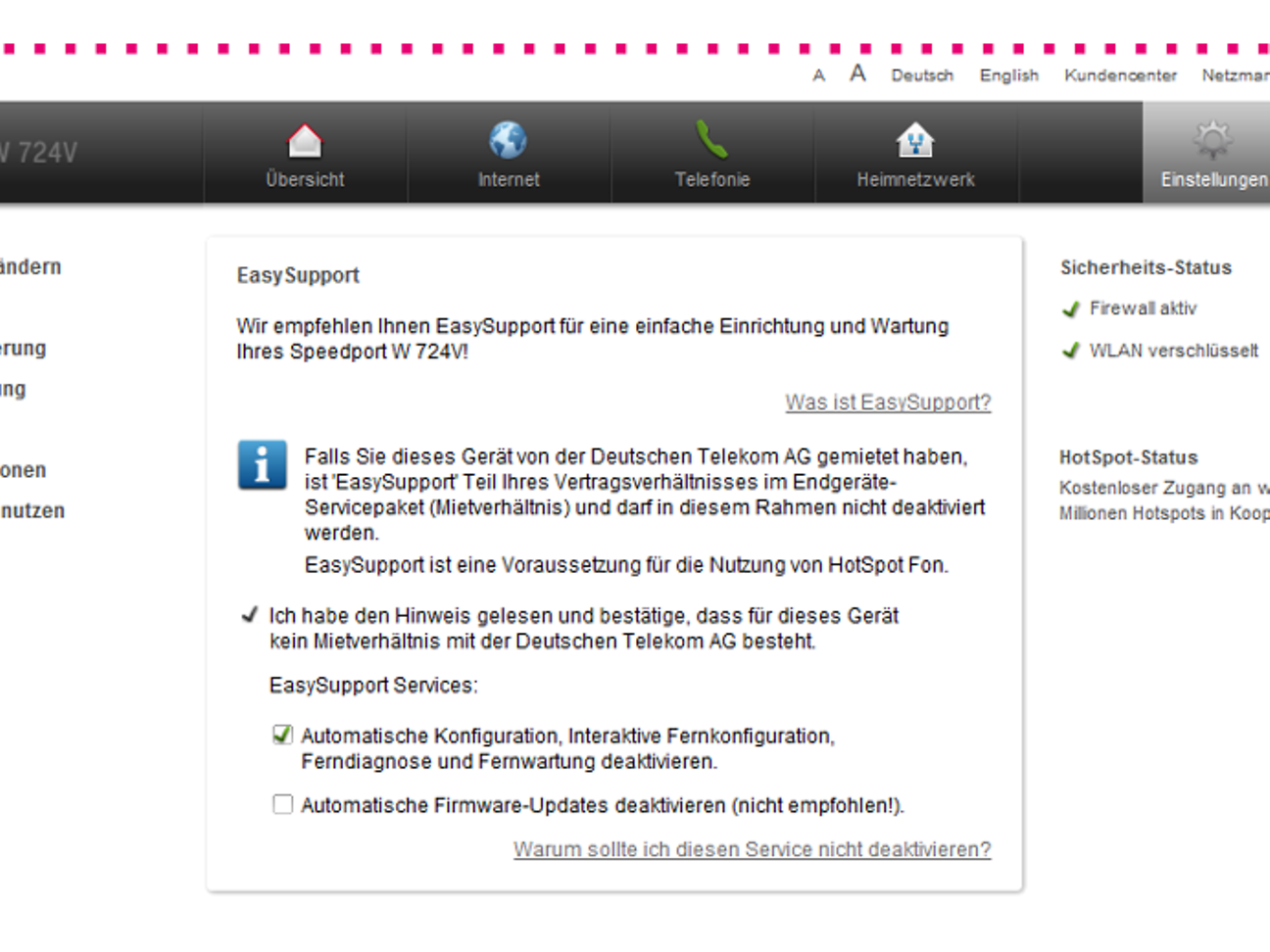1270x952 pixels.
Task: Click the blue info icon
Action: click(x=262, y=464)
